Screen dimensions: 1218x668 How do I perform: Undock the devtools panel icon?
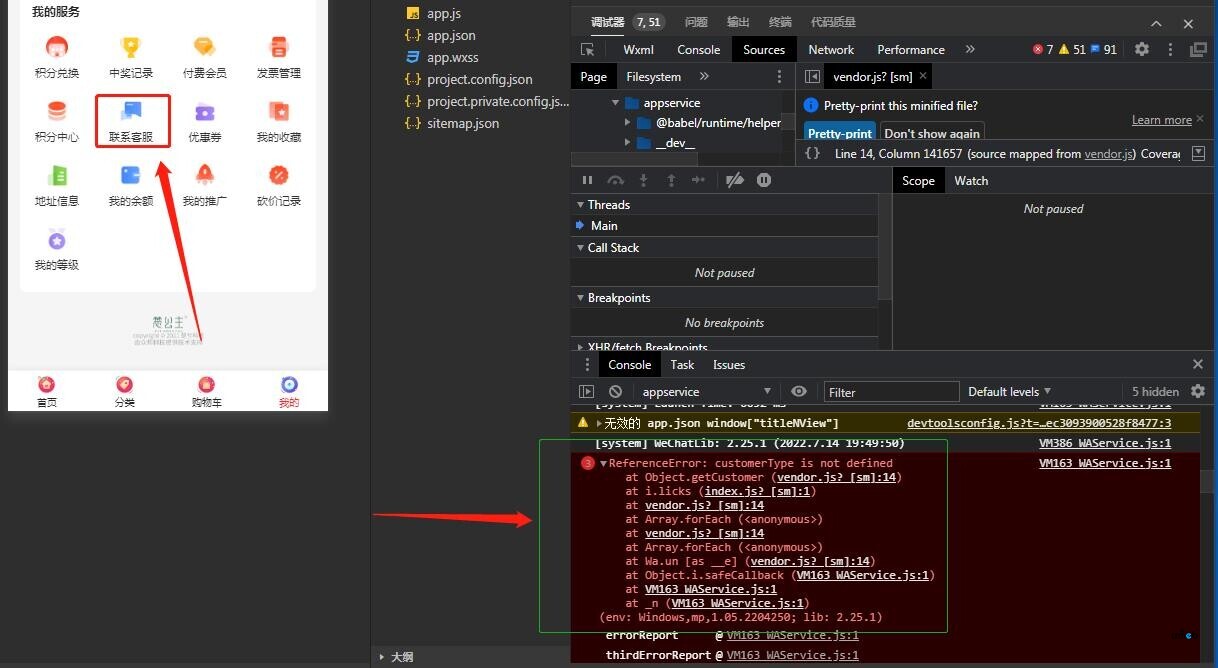tap(1198, 49)
